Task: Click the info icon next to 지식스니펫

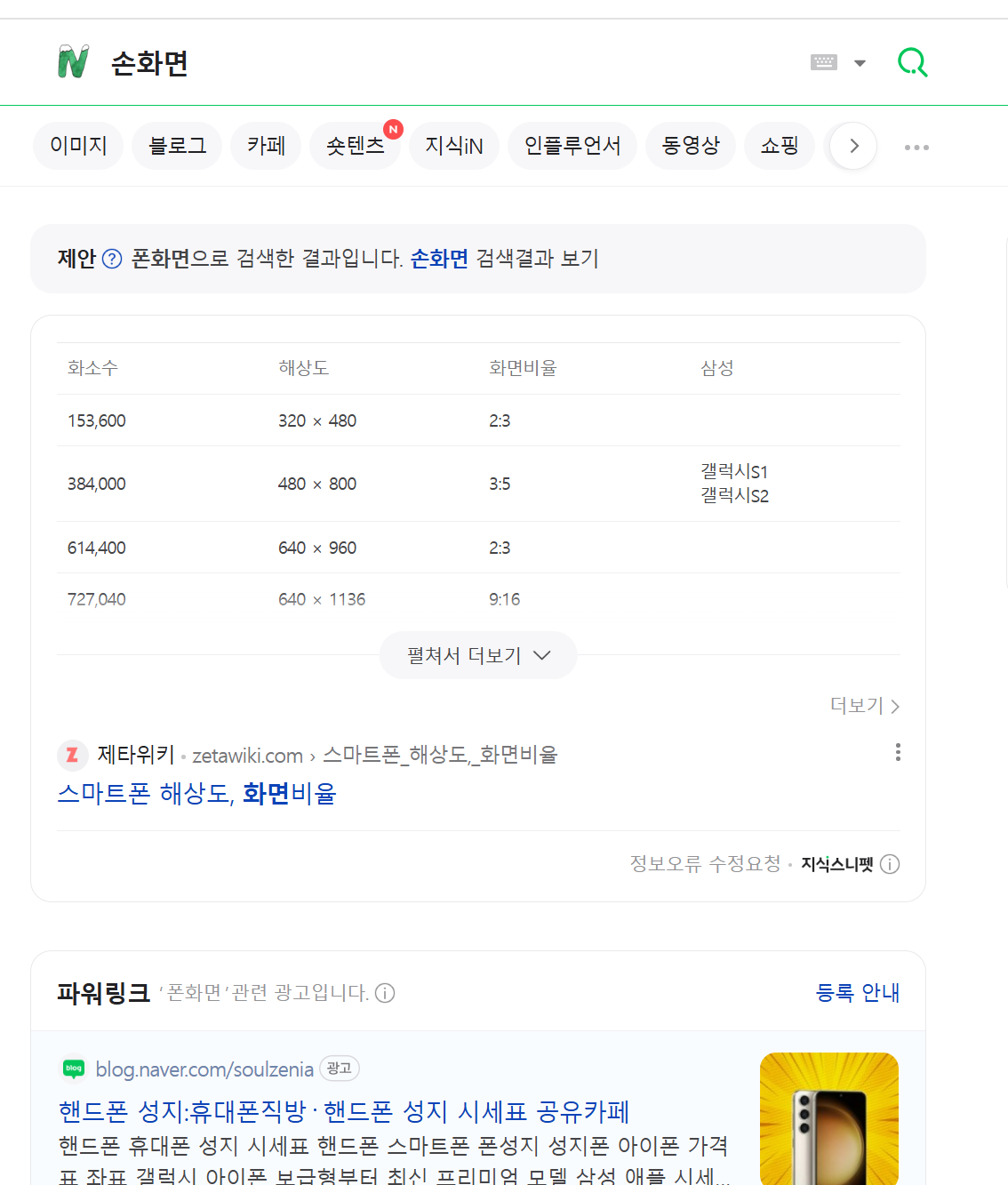Action: click(890, 864)
